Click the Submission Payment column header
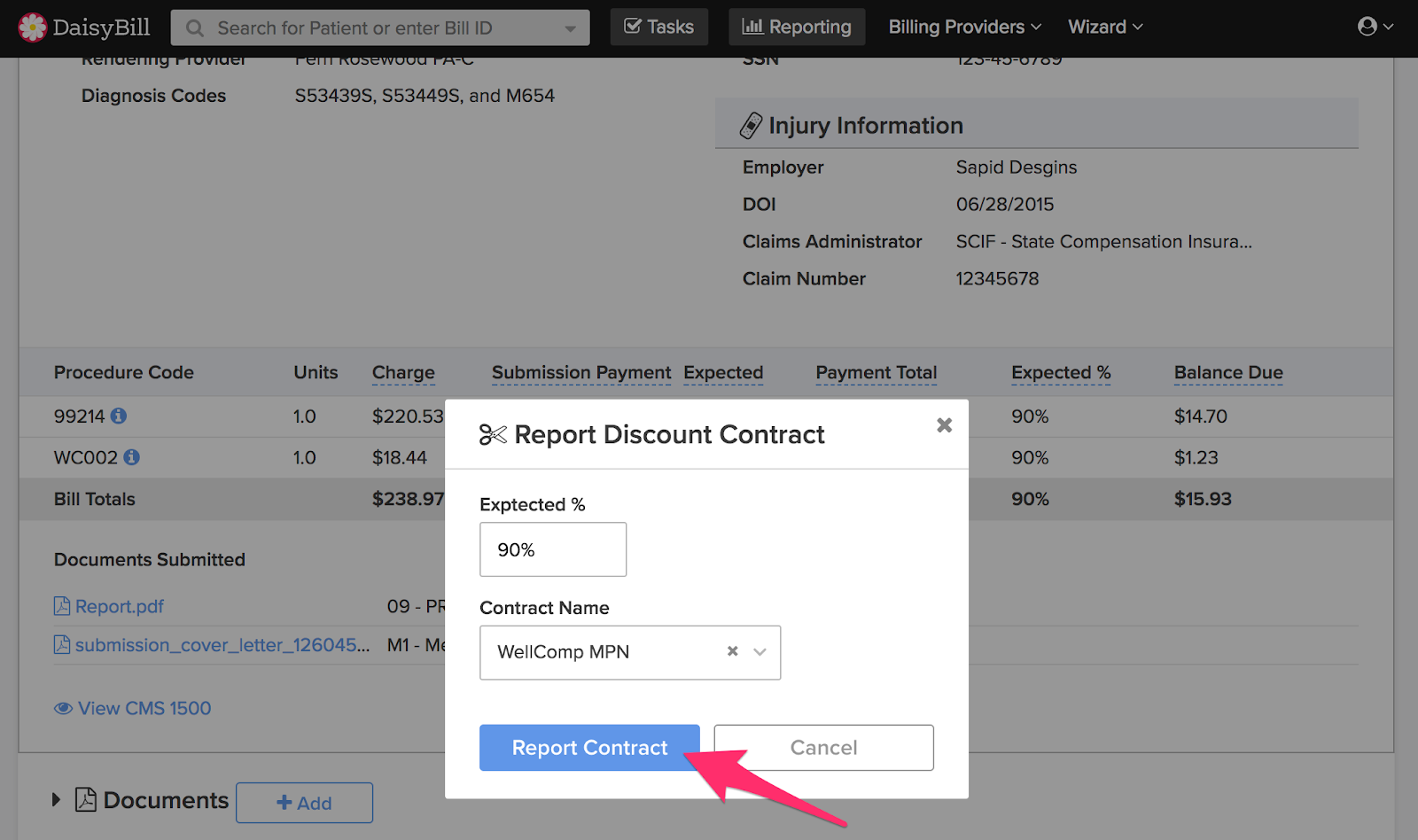 pos(581,373)
